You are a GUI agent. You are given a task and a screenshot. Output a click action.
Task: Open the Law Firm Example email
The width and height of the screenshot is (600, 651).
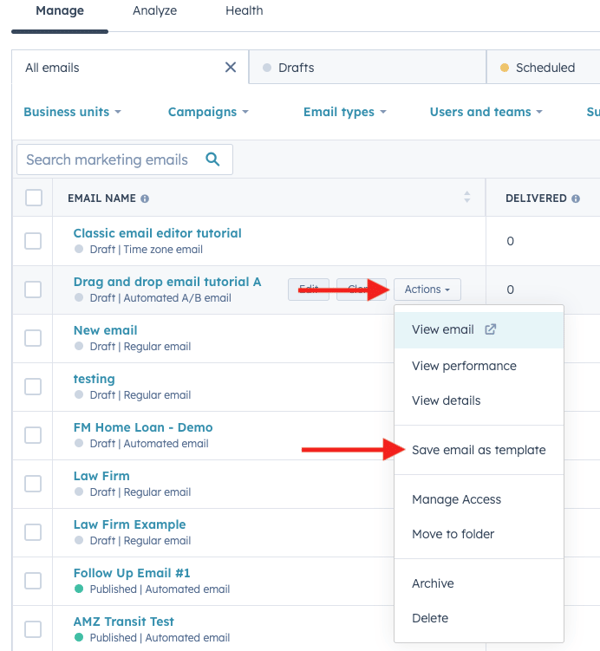click(x=130, y=524)
